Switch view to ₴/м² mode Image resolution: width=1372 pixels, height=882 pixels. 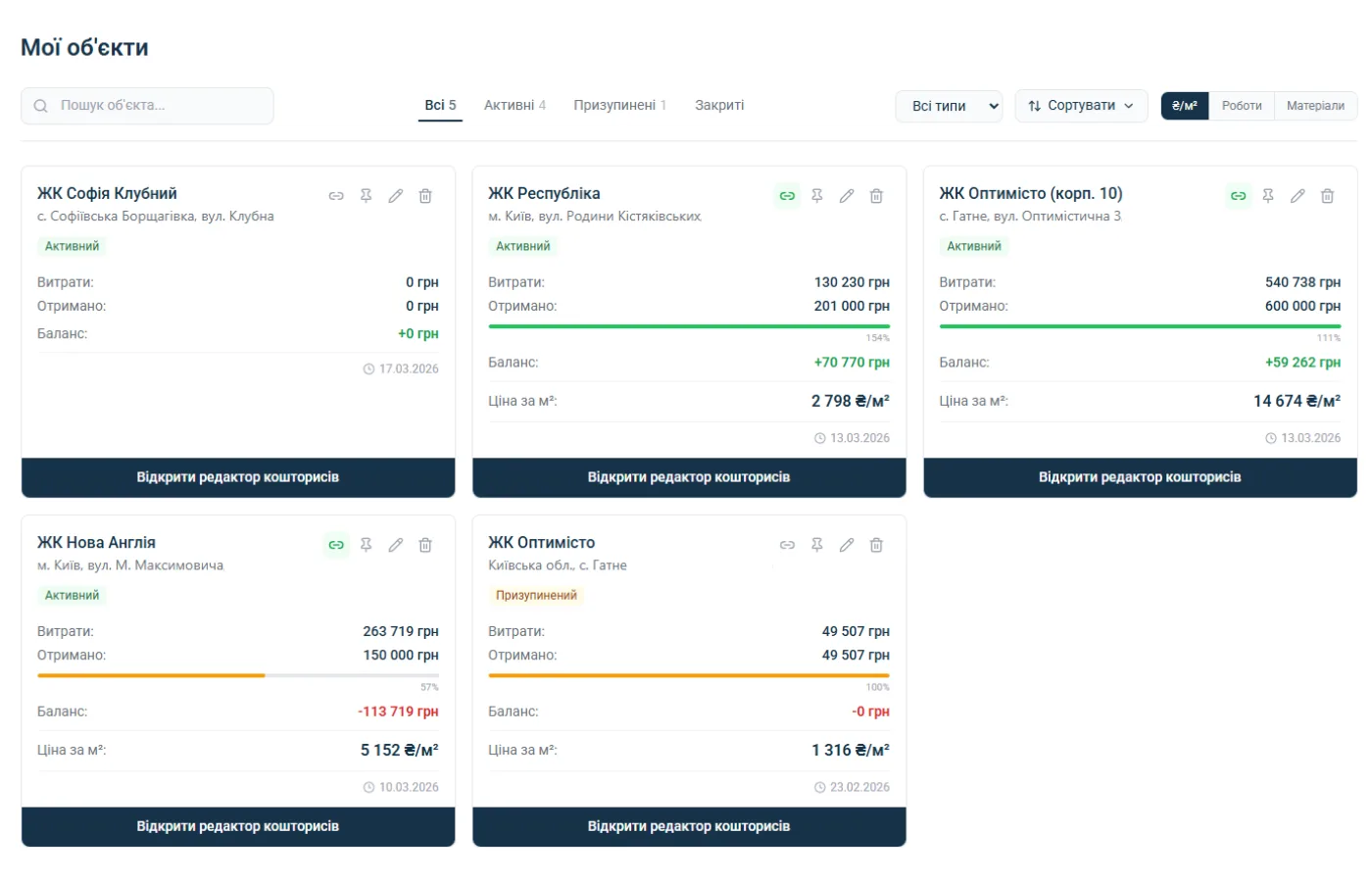coord(1184,106)
